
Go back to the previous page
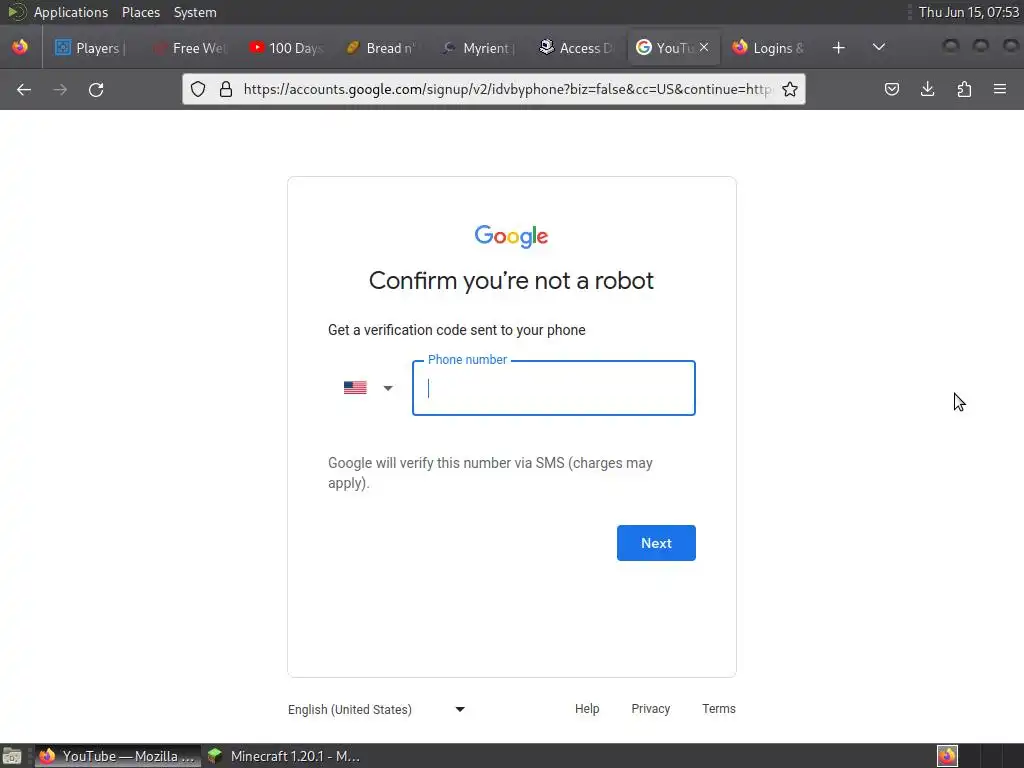click(x=24, y=89)
